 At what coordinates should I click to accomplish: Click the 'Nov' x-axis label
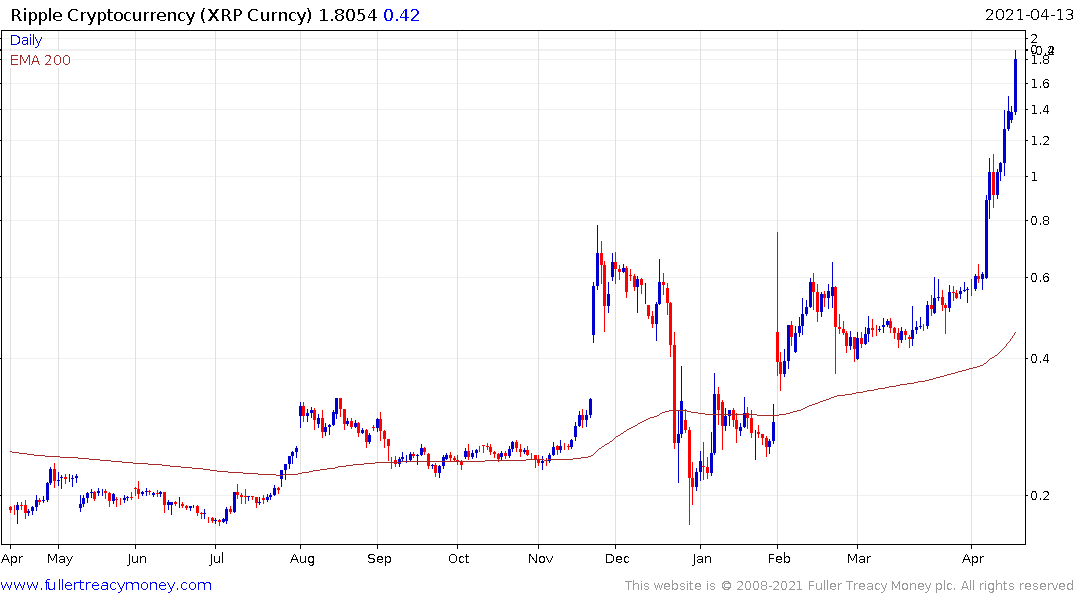(540, 559)
